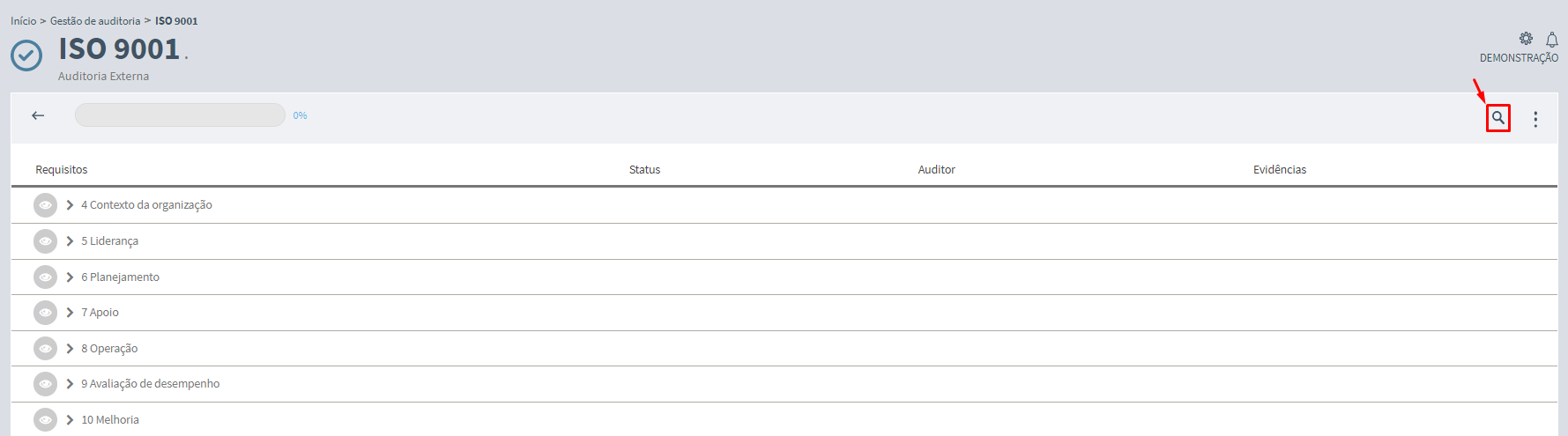
Task: Select the 10 Melhoria requirement row
Action: coord(784,420)
